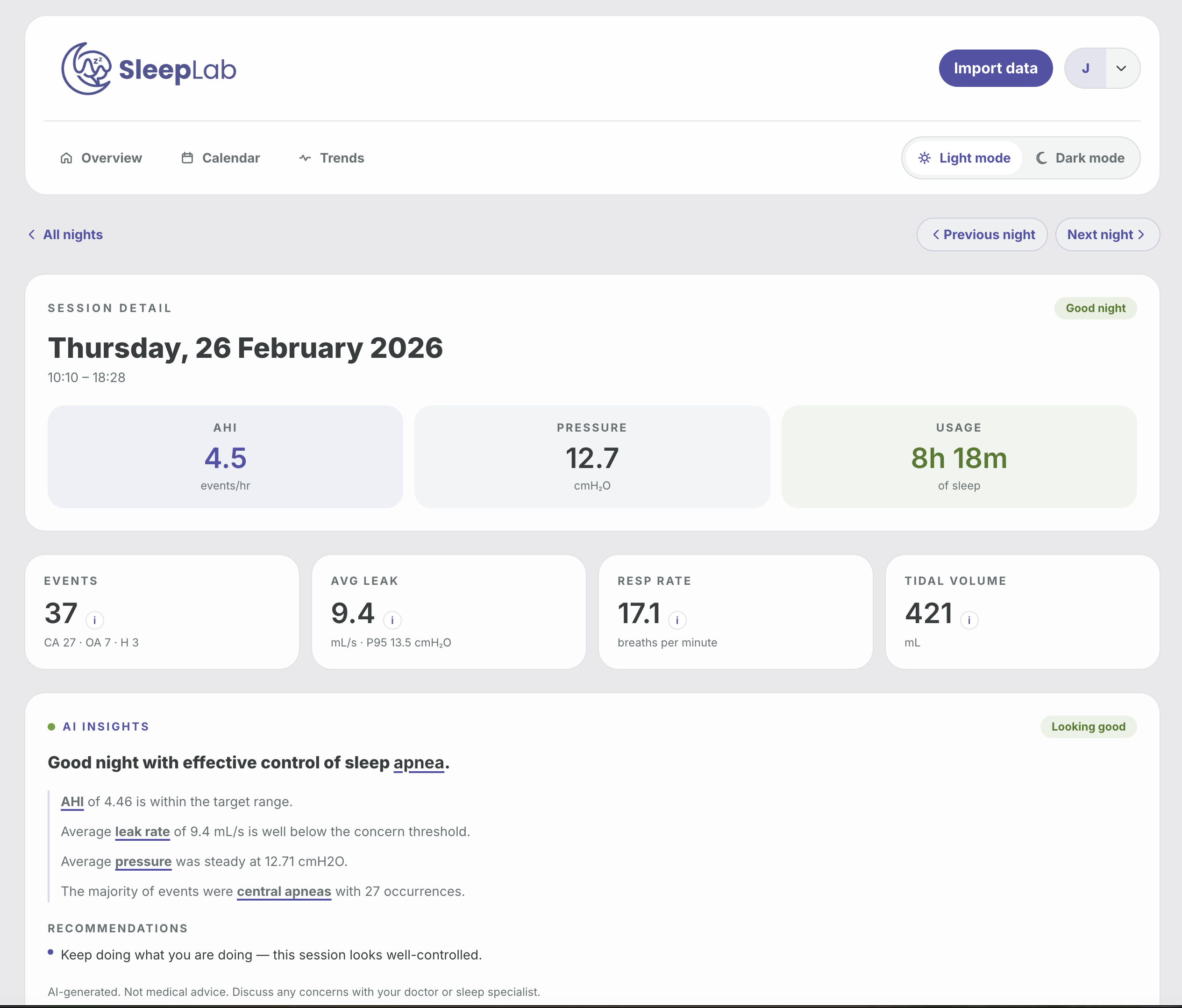Expand the Next night navigation
This screenshot has width=1182, height=1008.
[x=1106, y=234]
